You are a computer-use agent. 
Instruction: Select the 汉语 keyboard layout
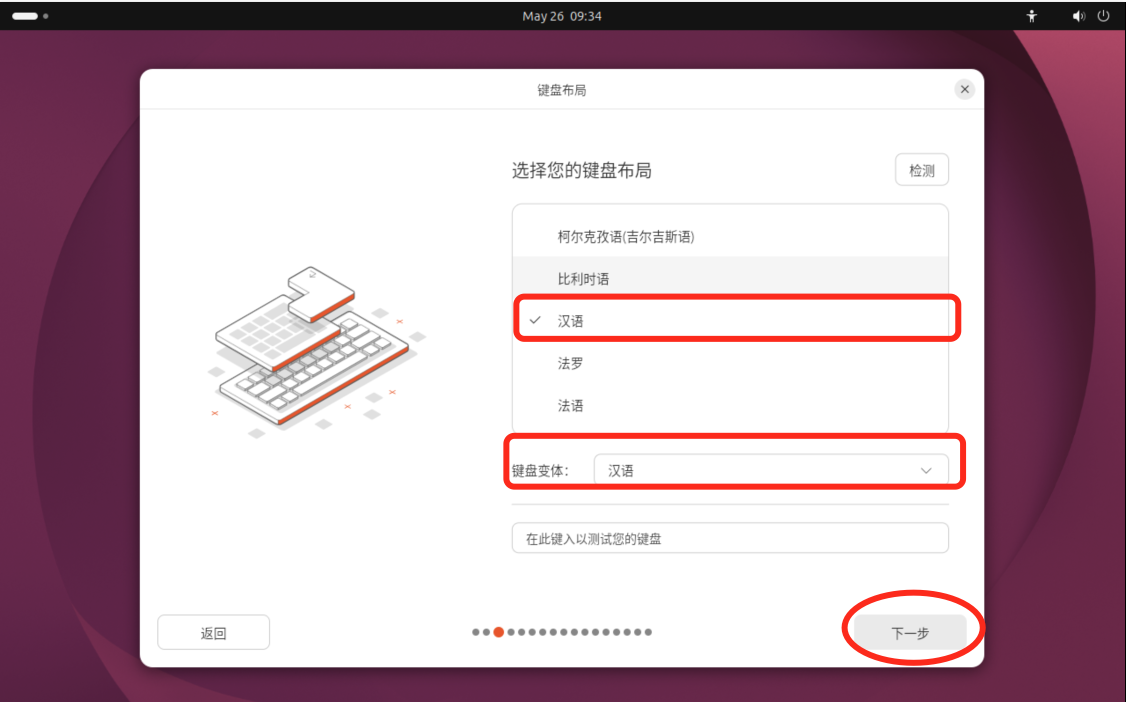(730, 320)
